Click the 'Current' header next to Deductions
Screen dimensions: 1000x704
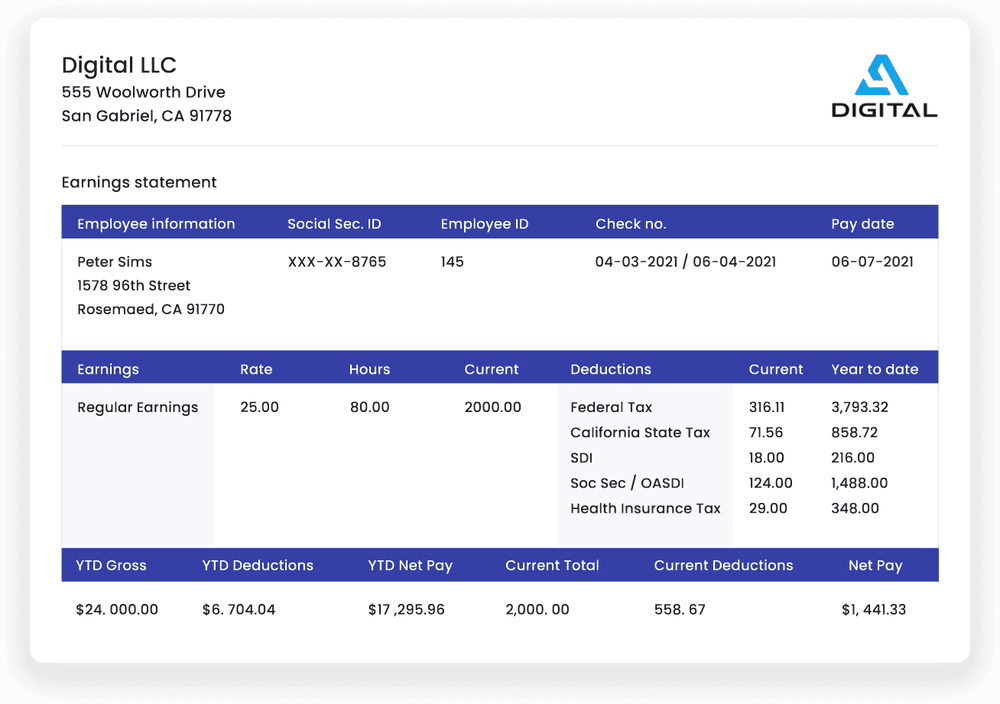point(776,369)
